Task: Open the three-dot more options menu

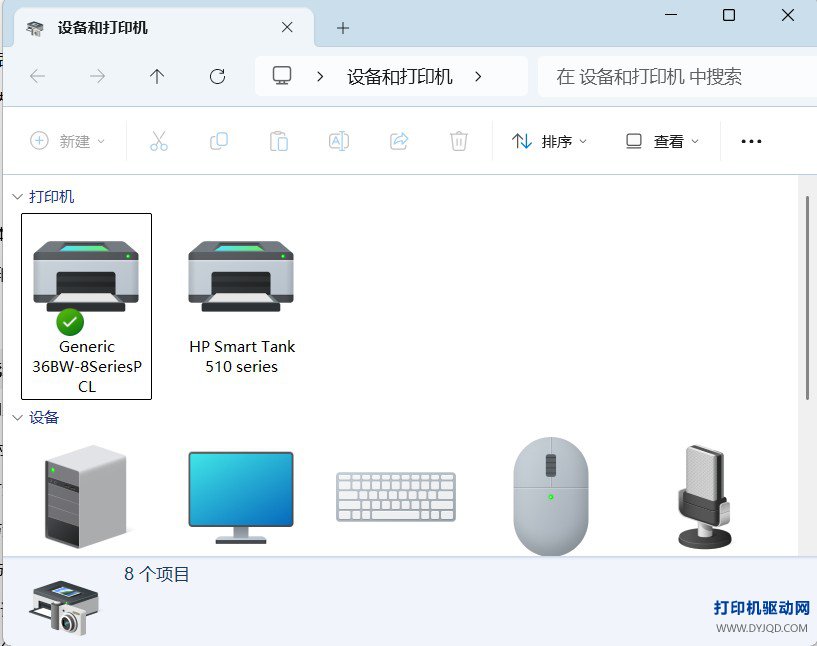Action: (751, 141)
